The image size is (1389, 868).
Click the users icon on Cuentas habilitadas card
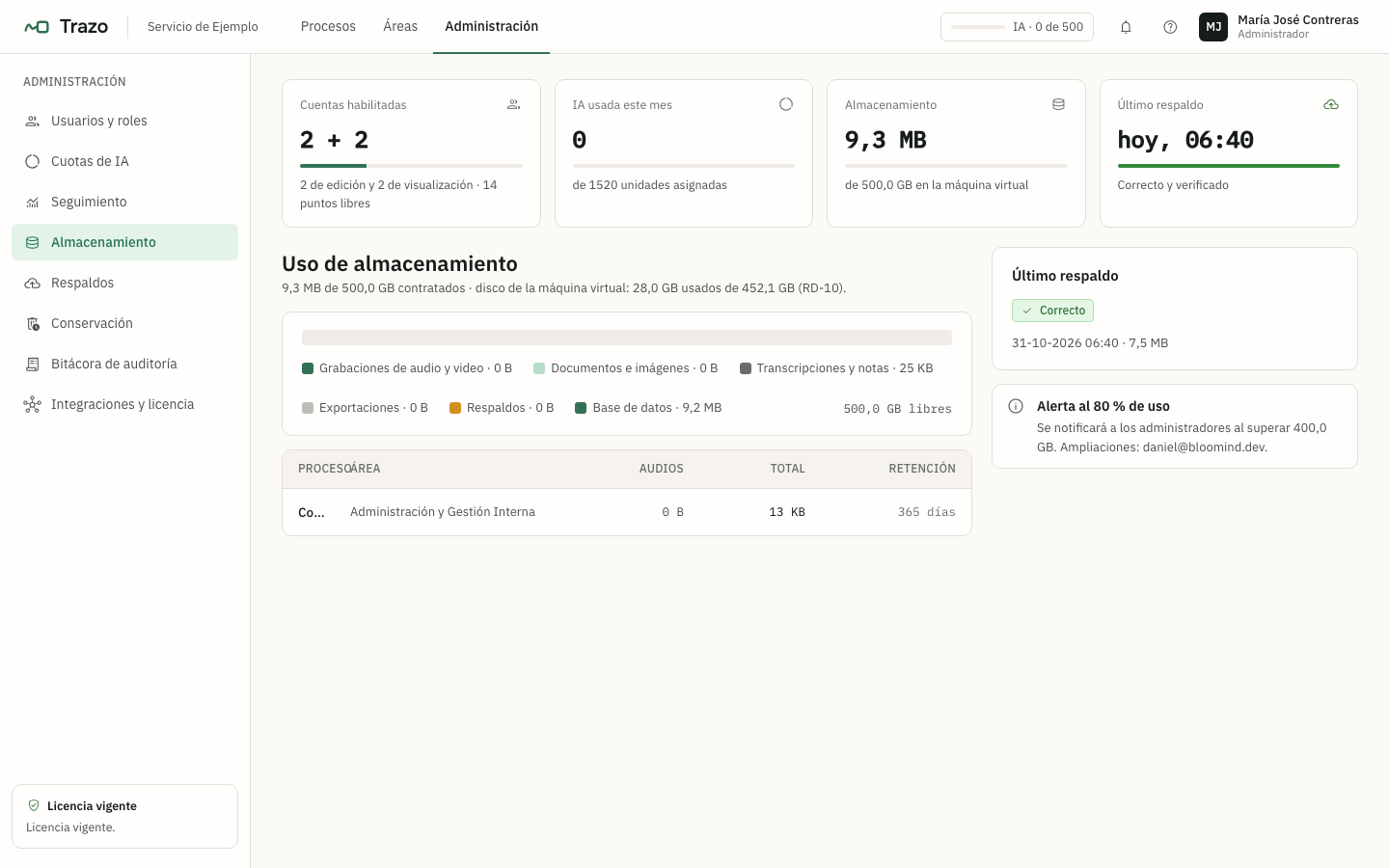[514, 104]
